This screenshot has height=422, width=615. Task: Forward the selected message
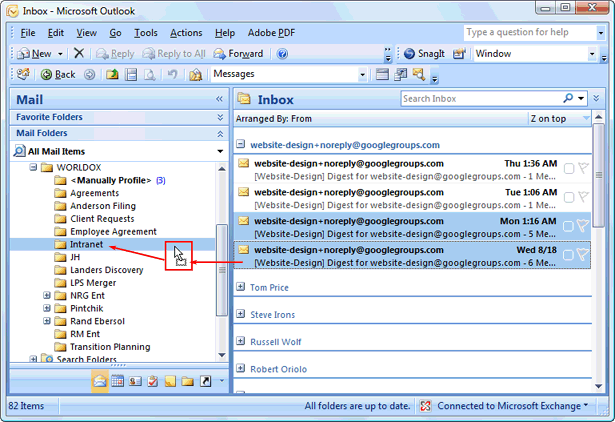coord(238,54)
